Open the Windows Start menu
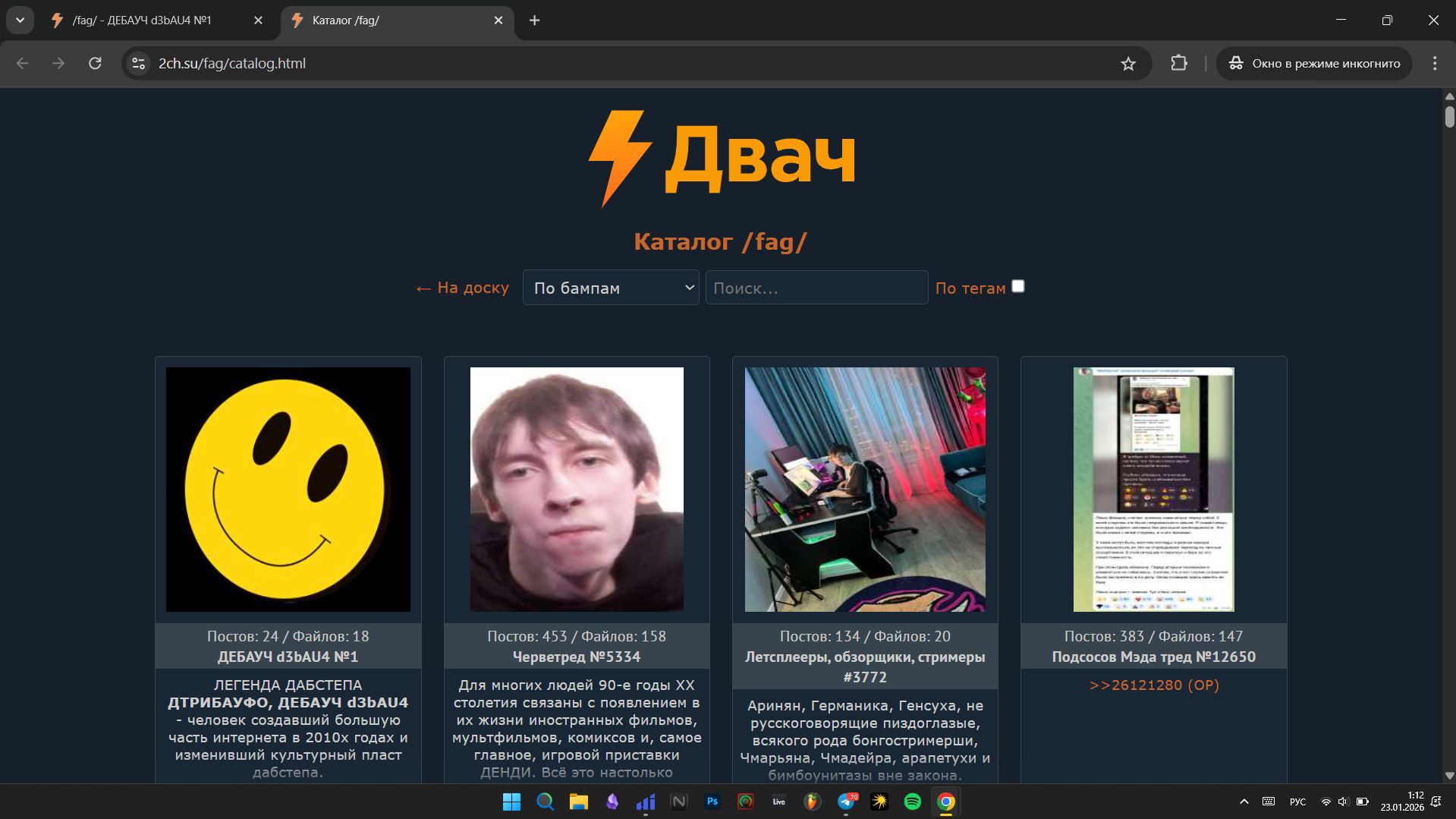1456x819 pixels. point(511,802)
